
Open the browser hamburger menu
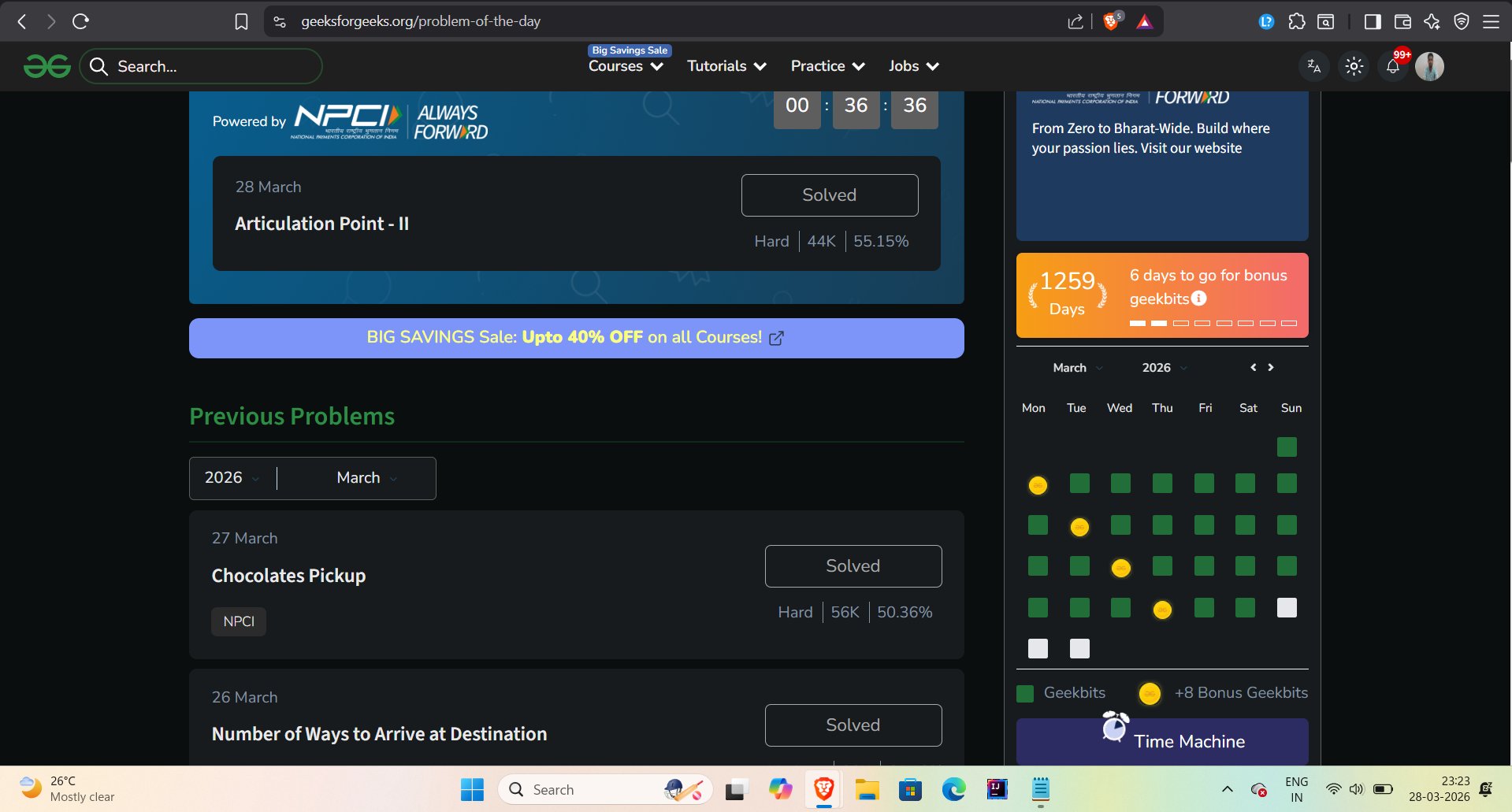pos(1492,21)
